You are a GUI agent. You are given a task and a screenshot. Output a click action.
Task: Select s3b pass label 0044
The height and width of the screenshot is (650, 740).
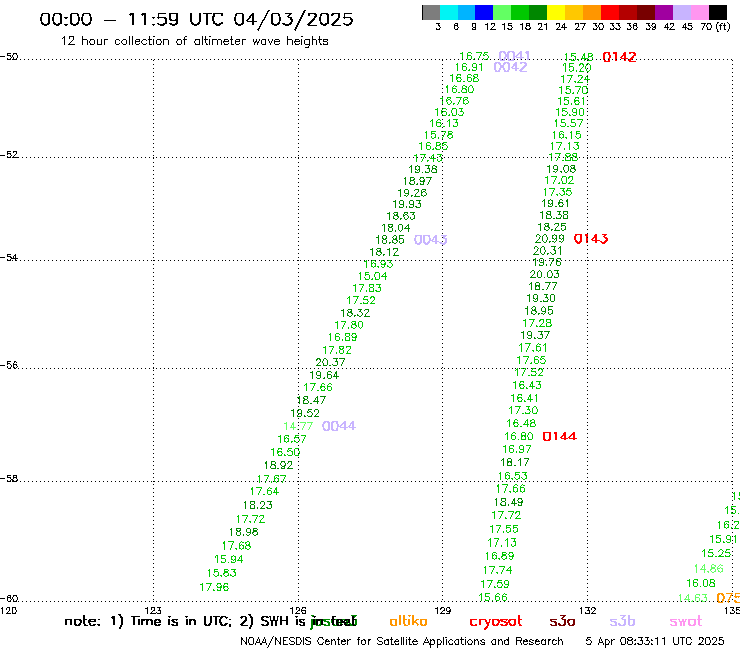point(339,426)
